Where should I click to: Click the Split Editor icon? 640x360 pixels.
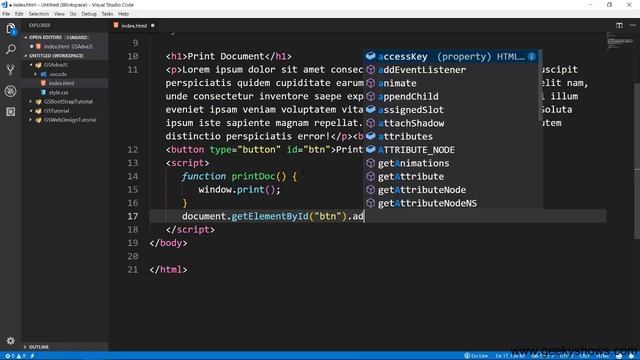pos(619,25)
